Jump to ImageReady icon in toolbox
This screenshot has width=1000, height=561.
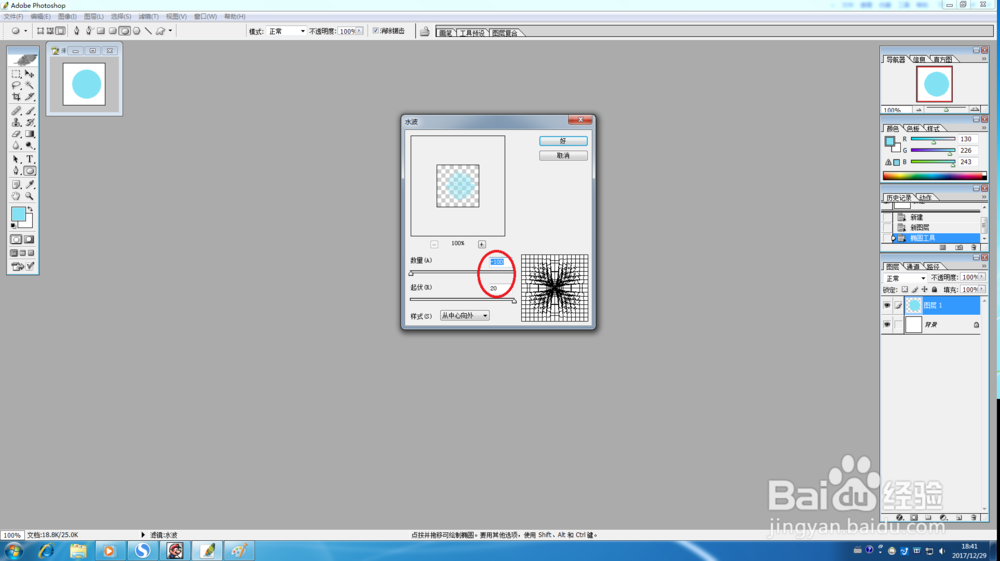[22, 266]
